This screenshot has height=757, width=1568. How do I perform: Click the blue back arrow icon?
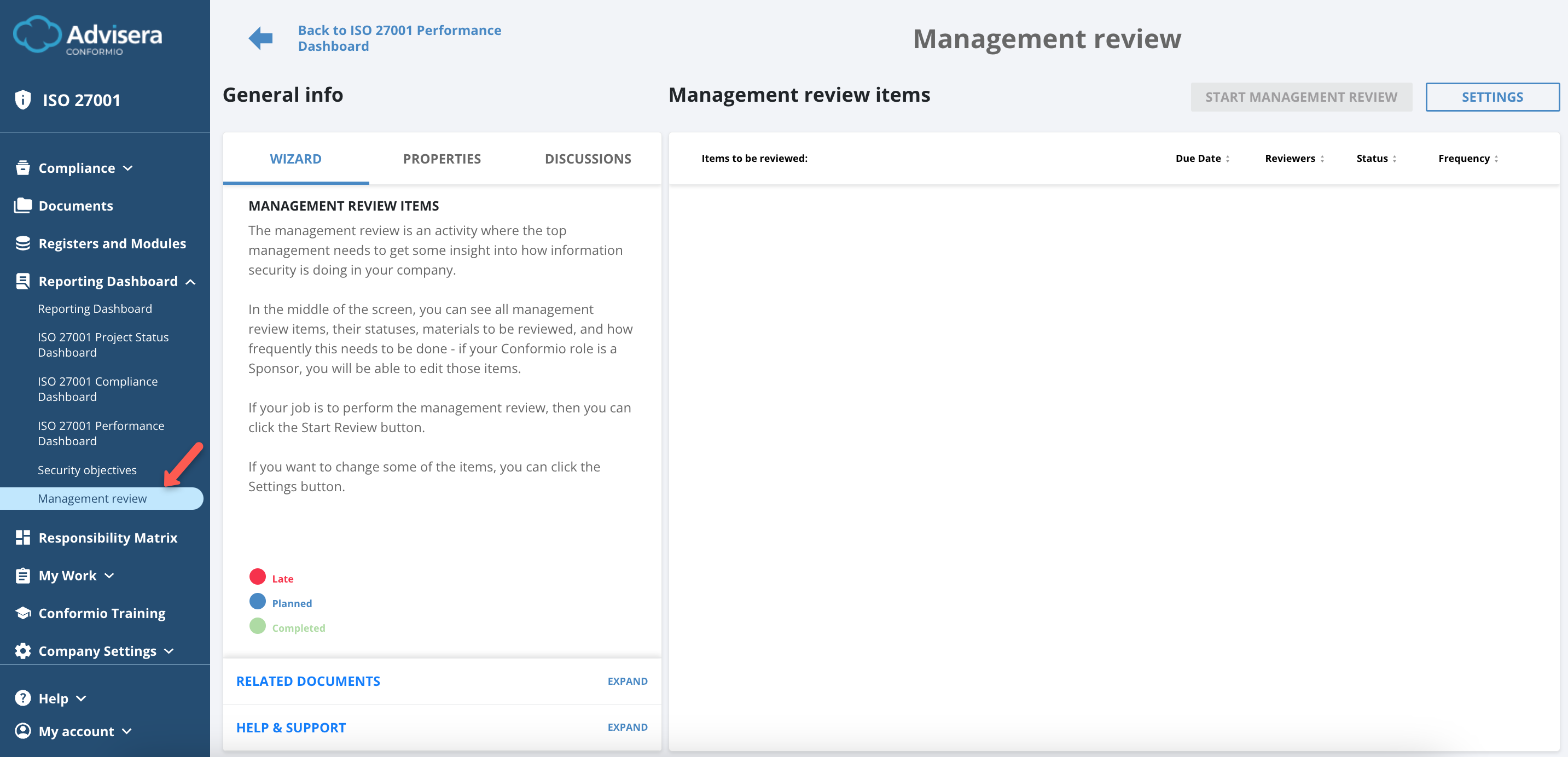[260, 38]
